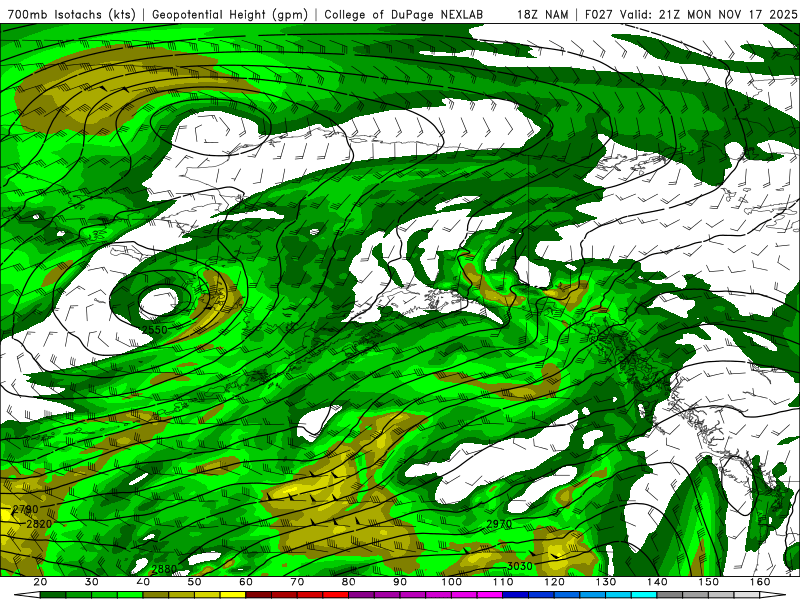Click the 2970 height contour label
This screenshot has height=600, width=800.
(499, 524)
